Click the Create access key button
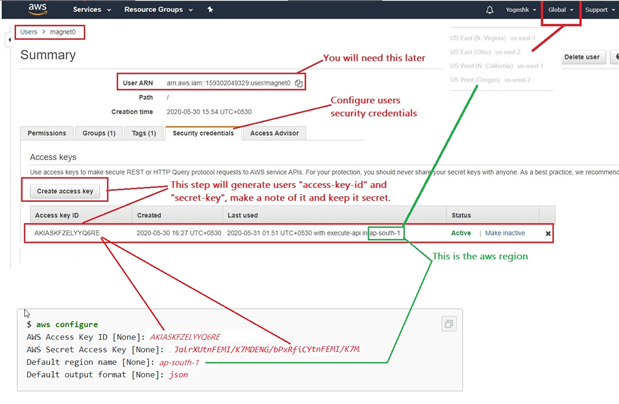 coord(65,191)
